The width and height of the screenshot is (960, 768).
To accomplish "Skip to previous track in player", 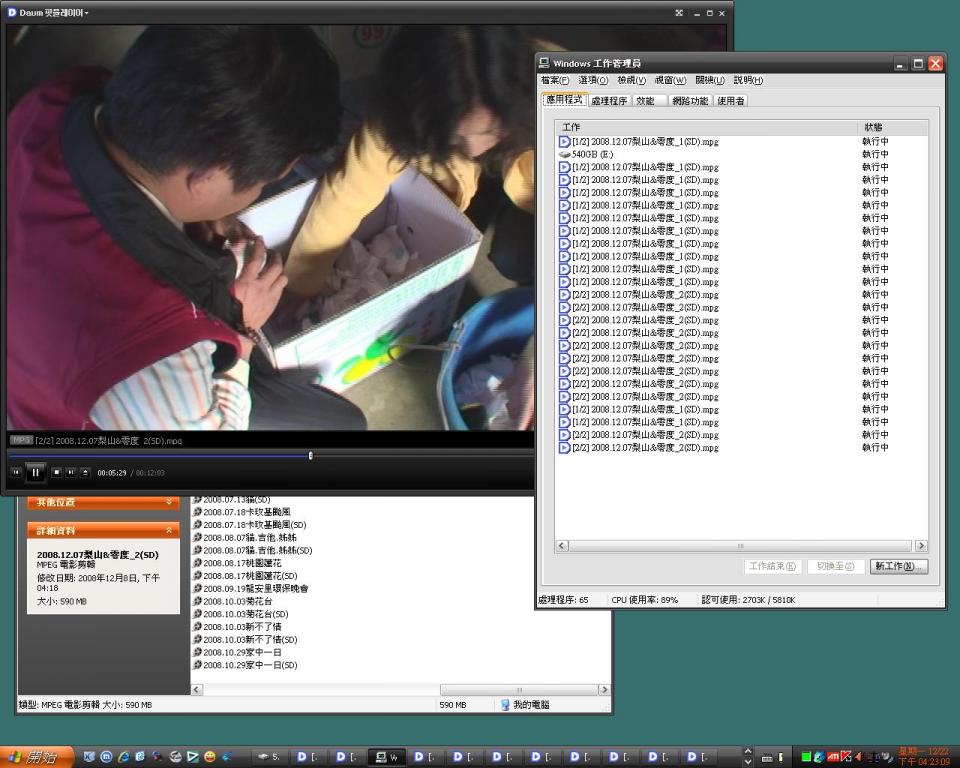I will [x=16, y=472].
